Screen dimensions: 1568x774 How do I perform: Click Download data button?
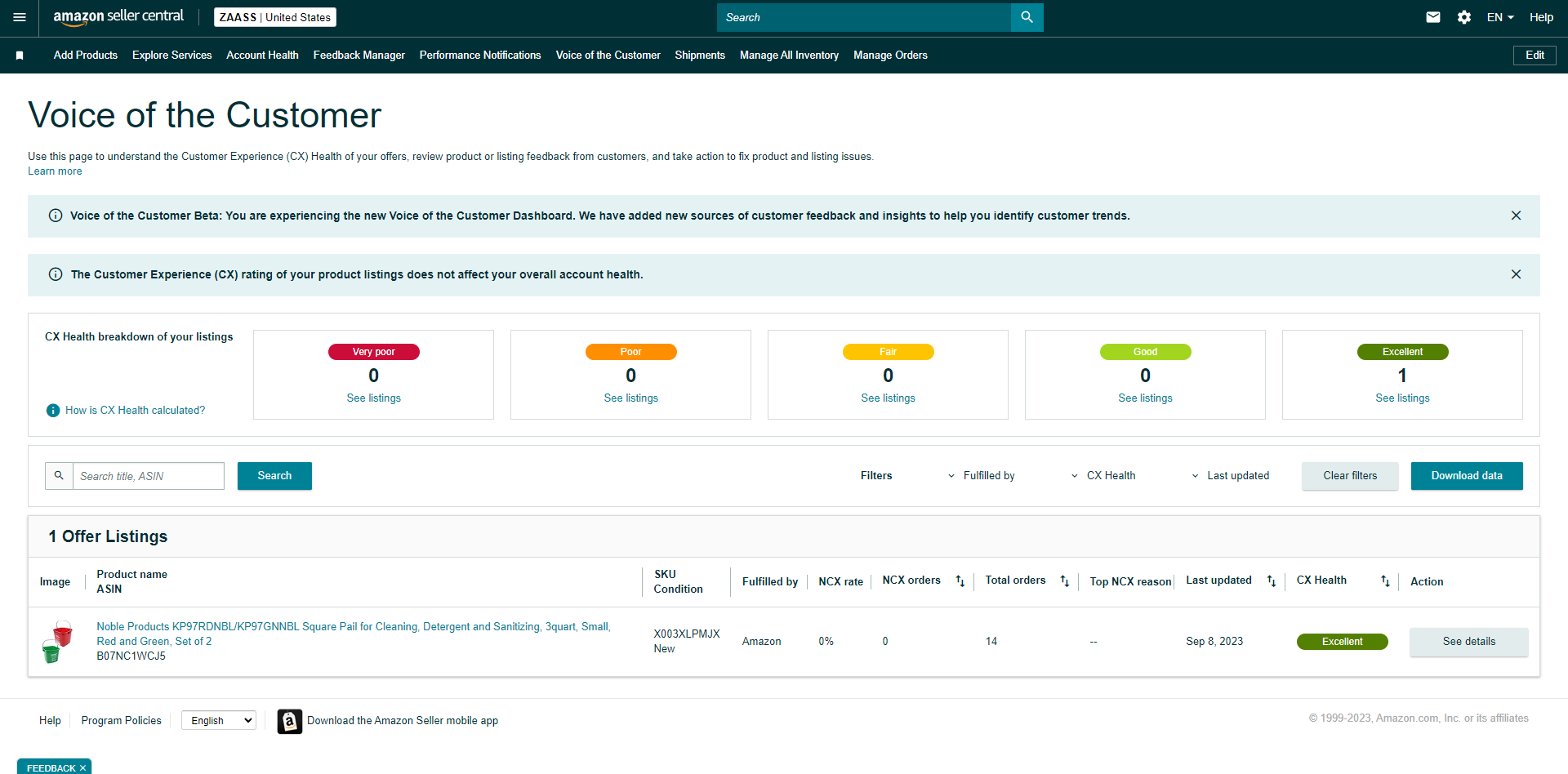[x=1467, y=476]
